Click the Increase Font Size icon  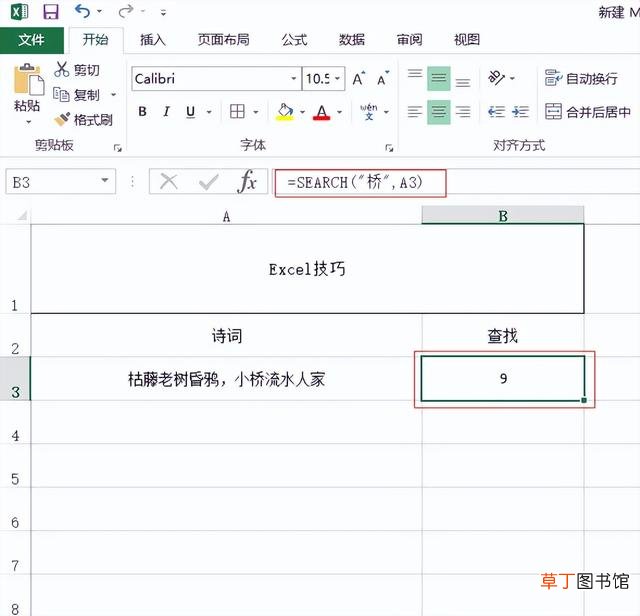coord(359,78)
